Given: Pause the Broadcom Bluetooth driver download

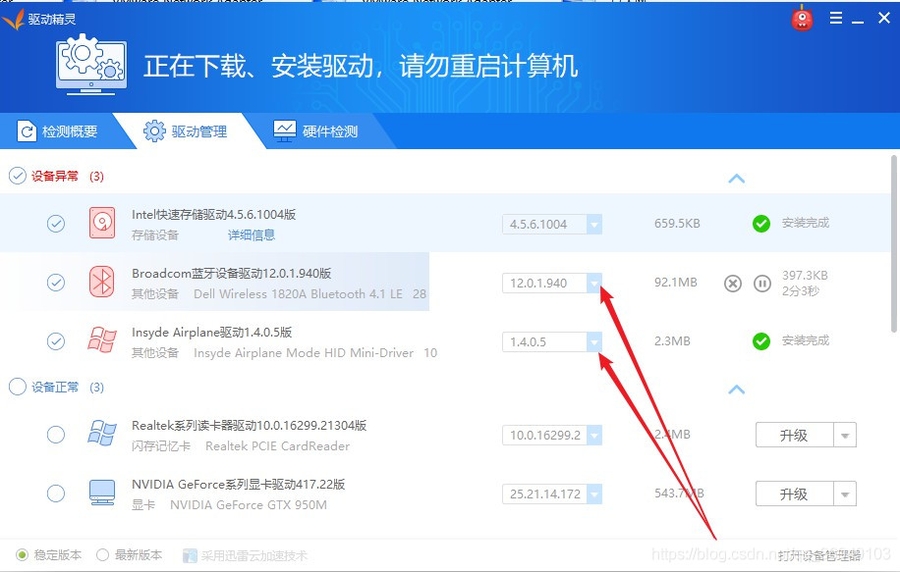Looking at the screenshot, I should pos(762,283).
